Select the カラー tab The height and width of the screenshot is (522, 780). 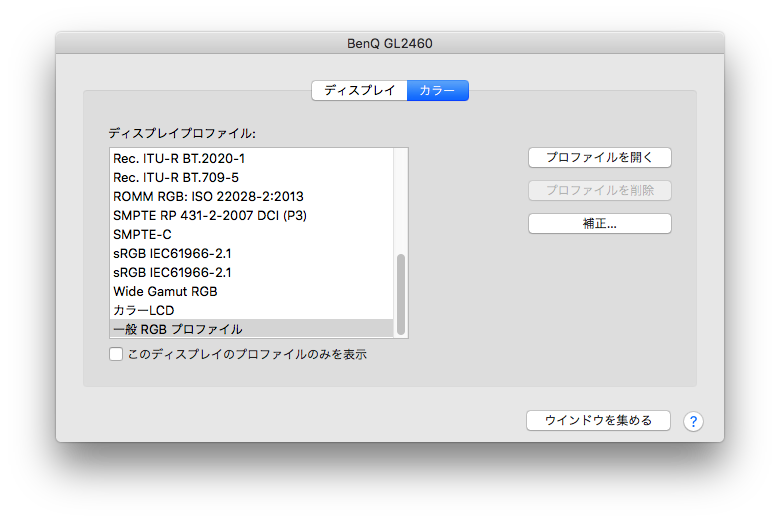click(438, 91)
